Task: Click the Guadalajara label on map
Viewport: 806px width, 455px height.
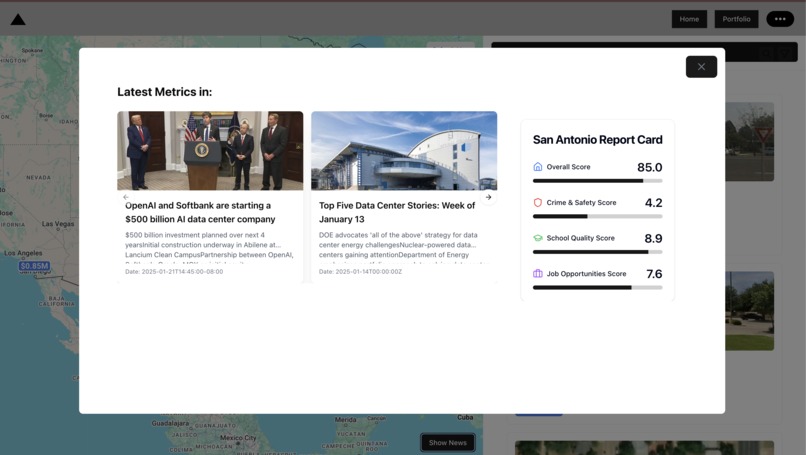Action: click(x=170, y=423)
